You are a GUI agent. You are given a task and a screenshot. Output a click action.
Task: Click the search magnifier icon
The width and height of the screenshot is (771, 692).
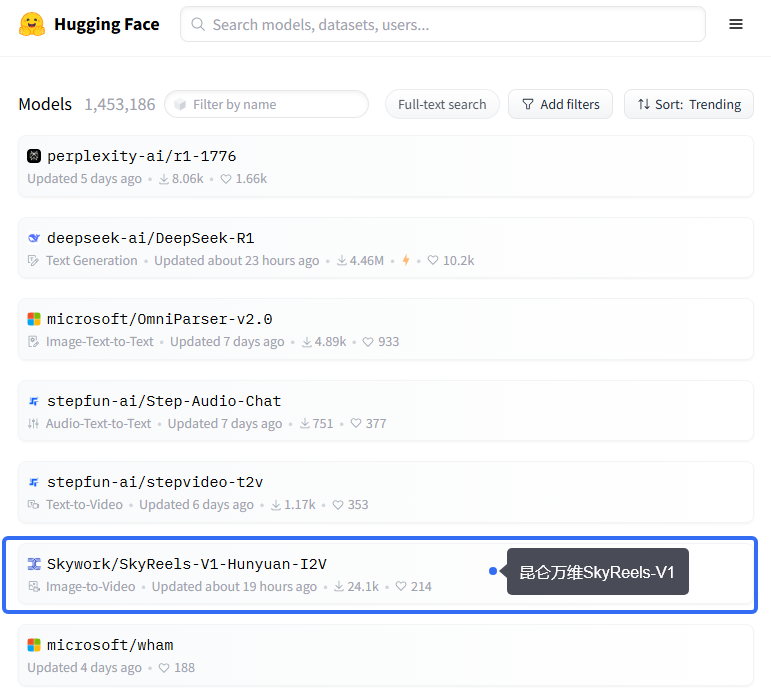click(x=198, y=24)
